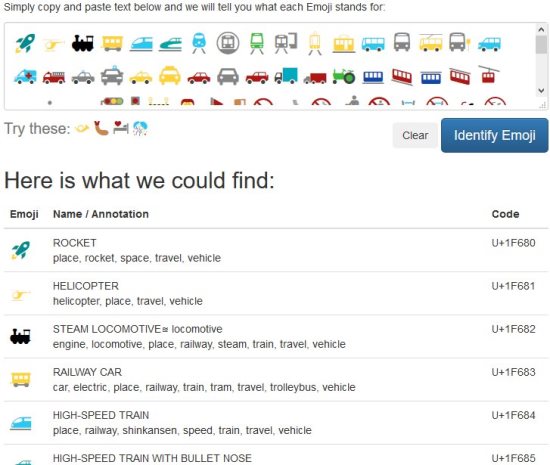Select the ROCKET name text
This screenshot has height=465, width=550.
coord(74,243)
